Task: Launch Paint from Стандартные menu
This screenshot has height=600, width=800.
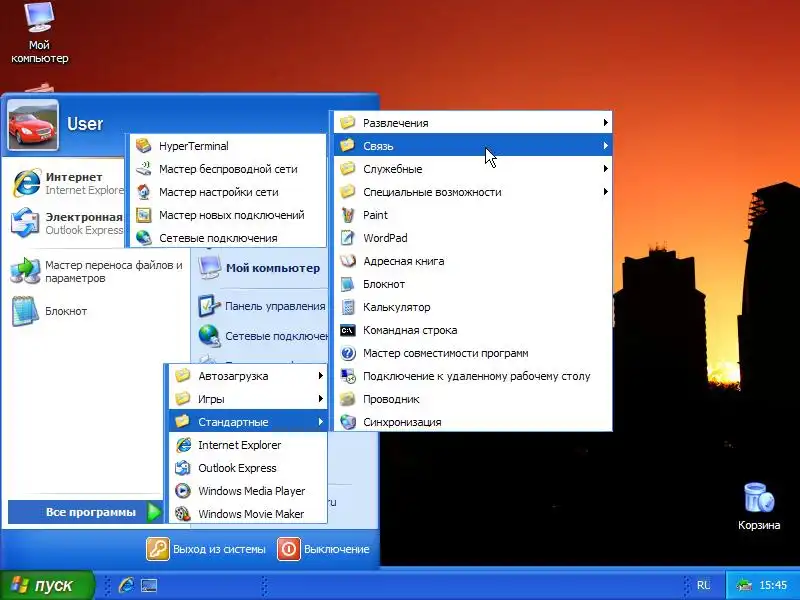Action: tap(473, 215)
